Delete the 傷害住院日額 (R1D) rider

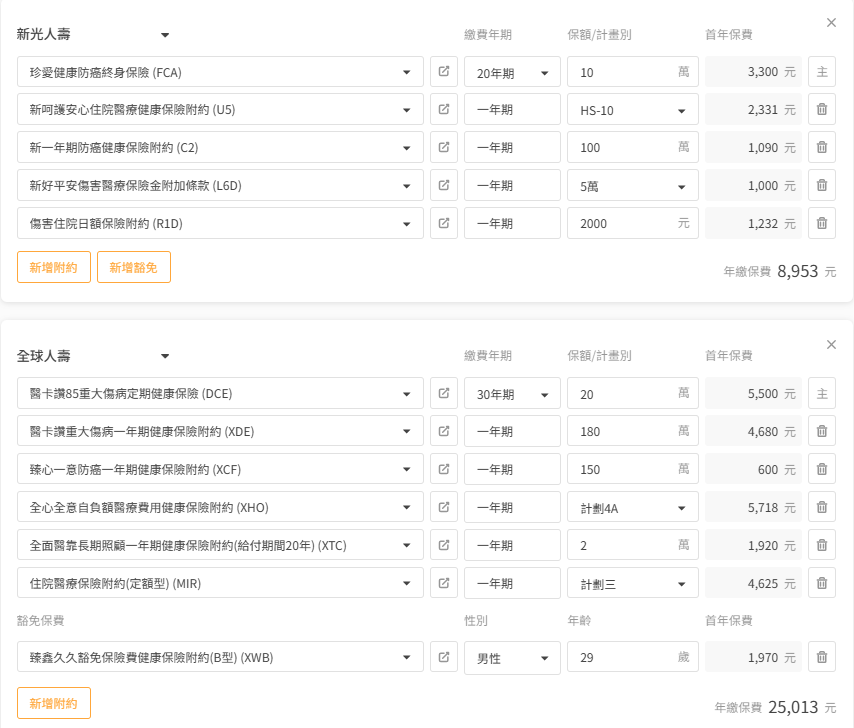822,223
